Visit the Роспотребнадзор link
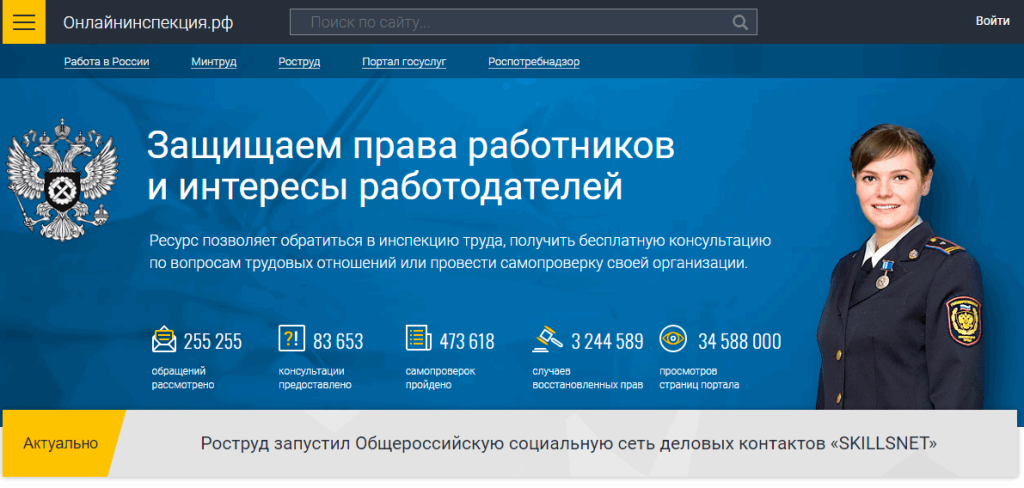1024x488 pixels. click(x=534, y=62)
